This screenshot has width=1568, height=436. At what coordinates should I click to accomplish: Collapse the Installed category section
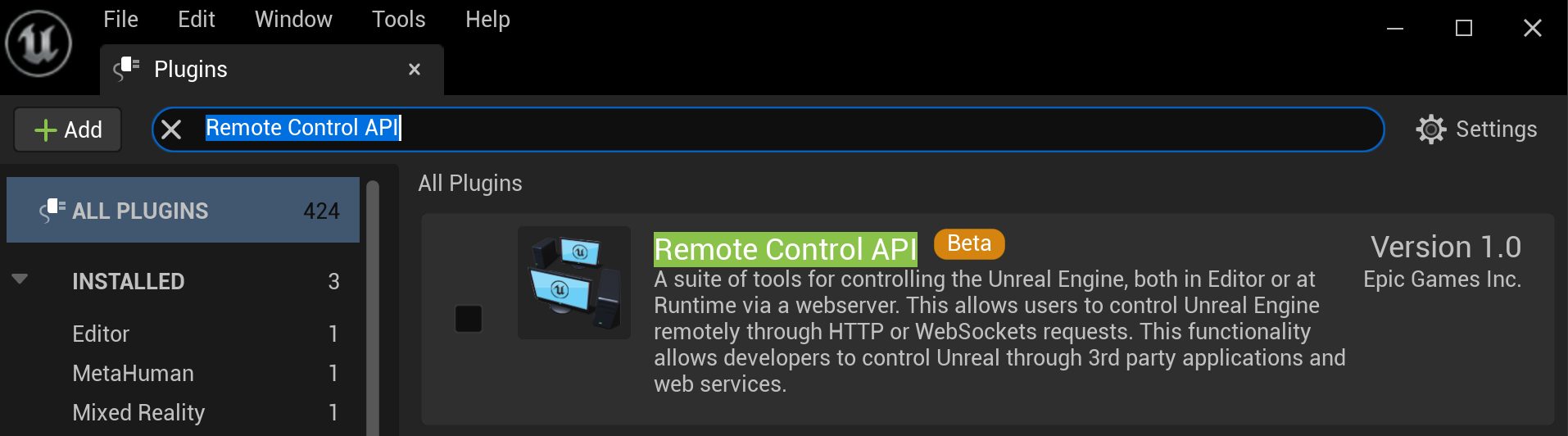(20, 279)
